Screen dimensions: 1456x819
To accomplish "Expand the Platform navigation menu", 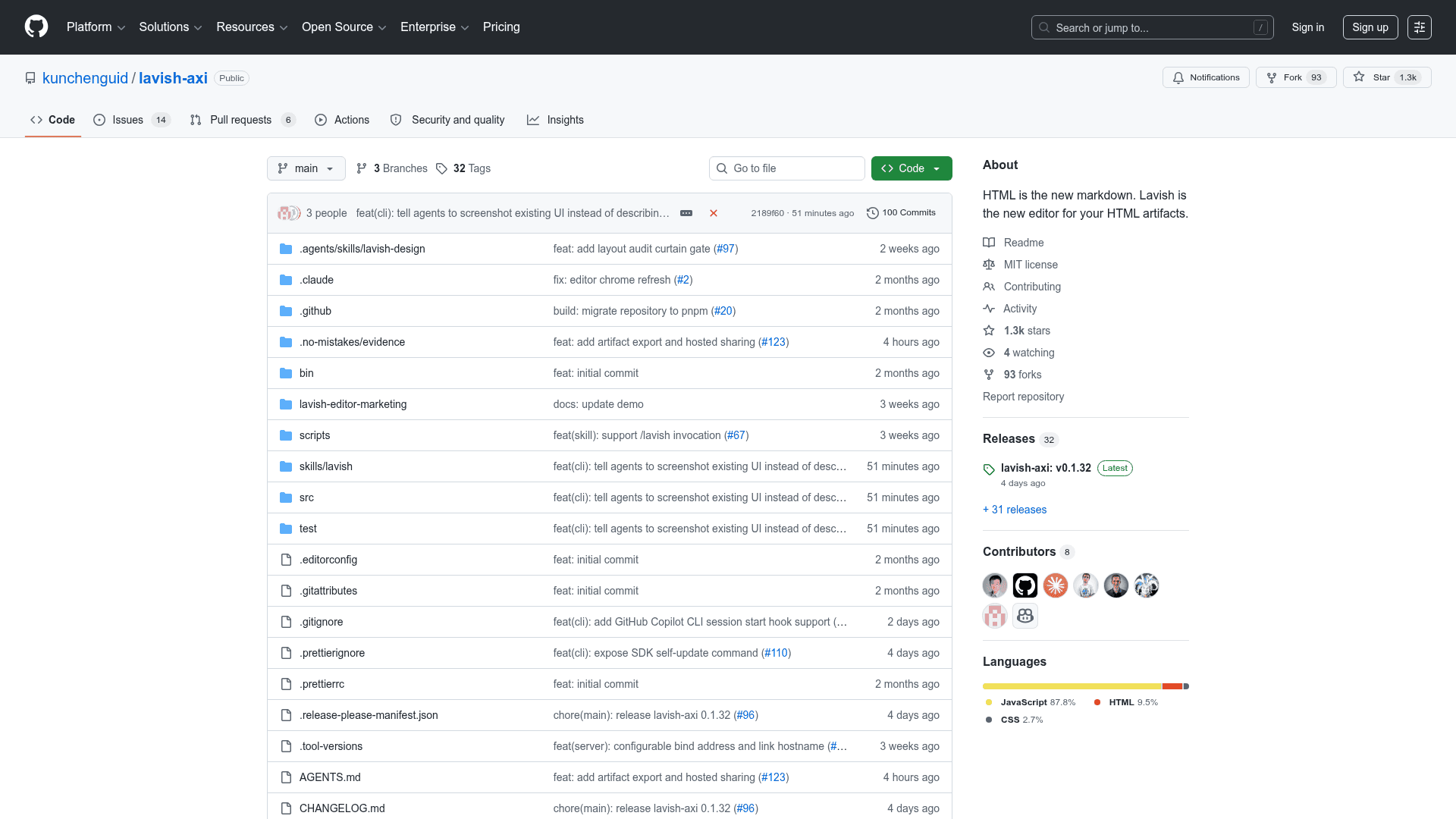I will pyautogui.click(x=96, y=27).
